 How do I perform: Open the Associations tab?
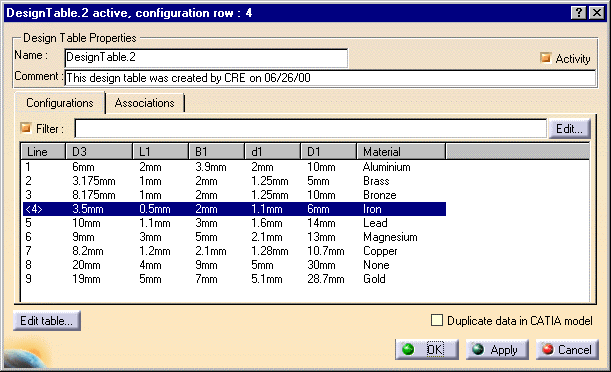pos(145,103)
